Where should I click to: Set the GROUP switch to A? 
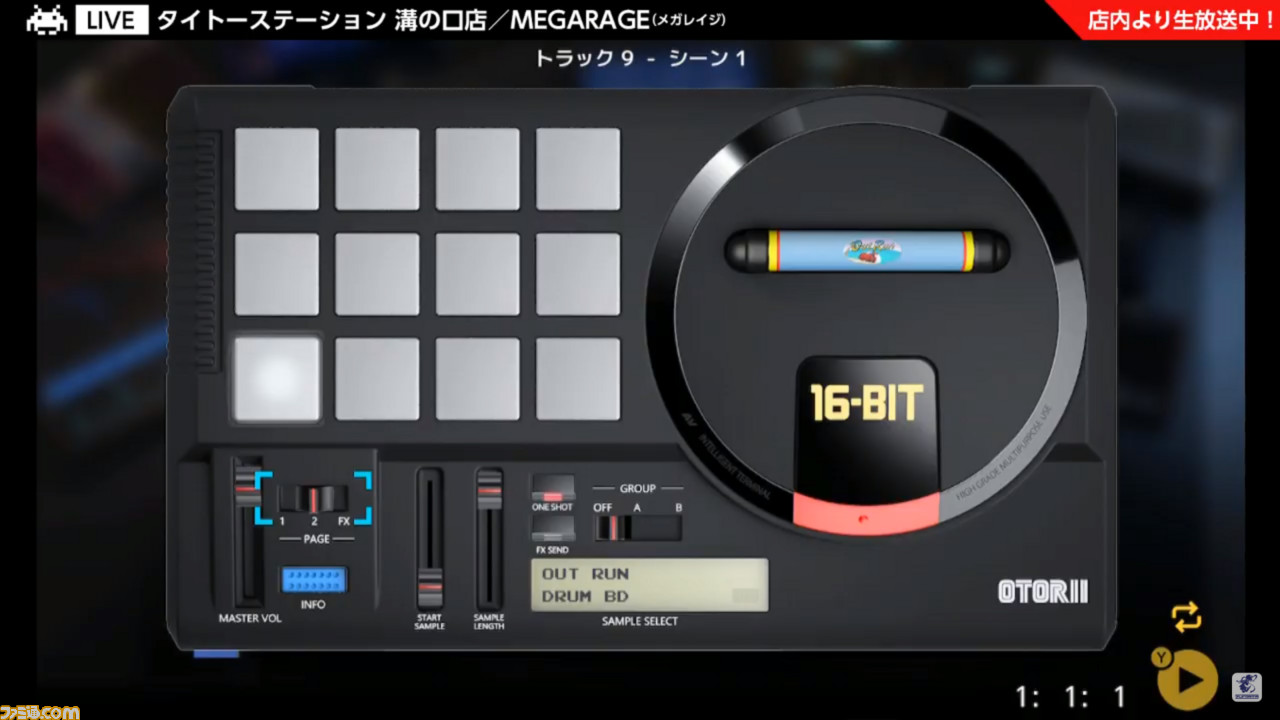point(637,508)
